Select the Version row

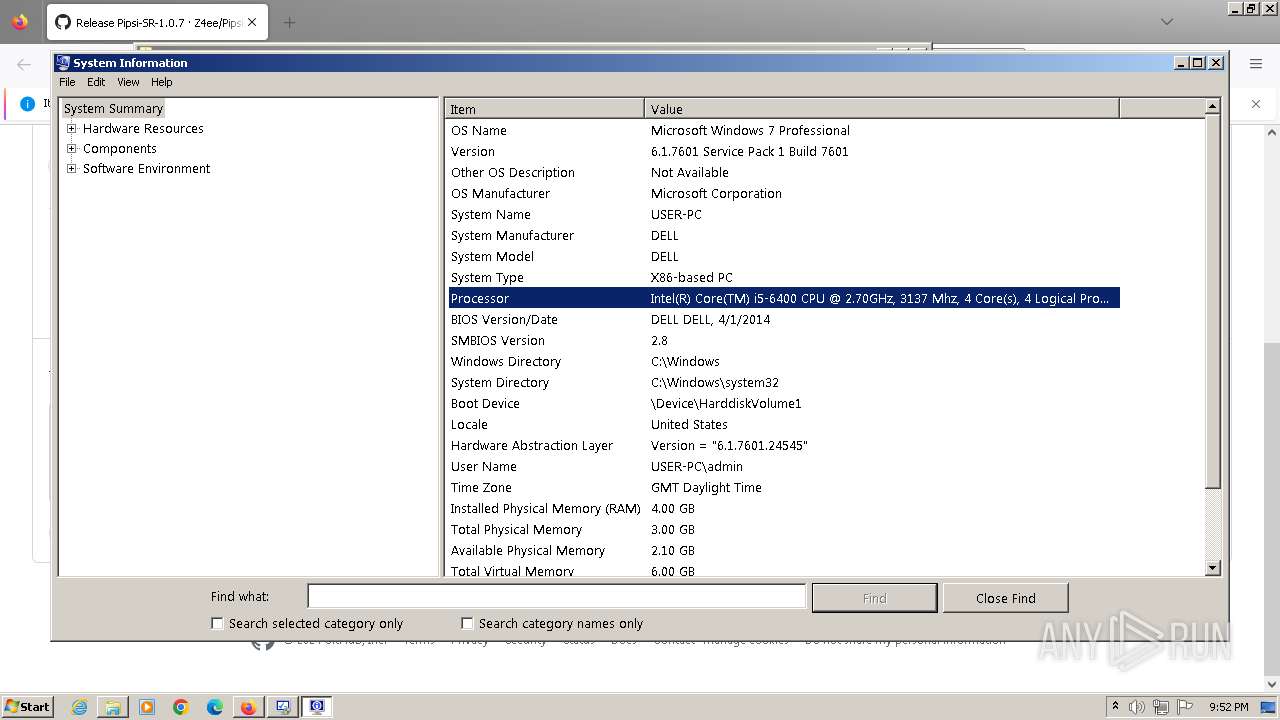click(x=783, y=152)
